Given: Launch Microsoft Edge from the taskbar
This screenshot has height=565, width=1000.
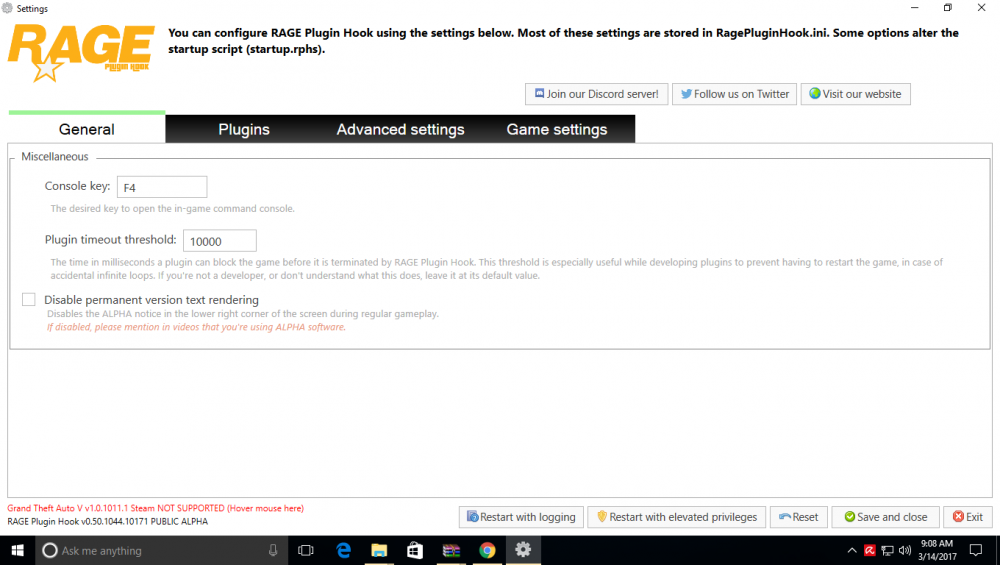Looking at the screenshot, I should point(344,550).
